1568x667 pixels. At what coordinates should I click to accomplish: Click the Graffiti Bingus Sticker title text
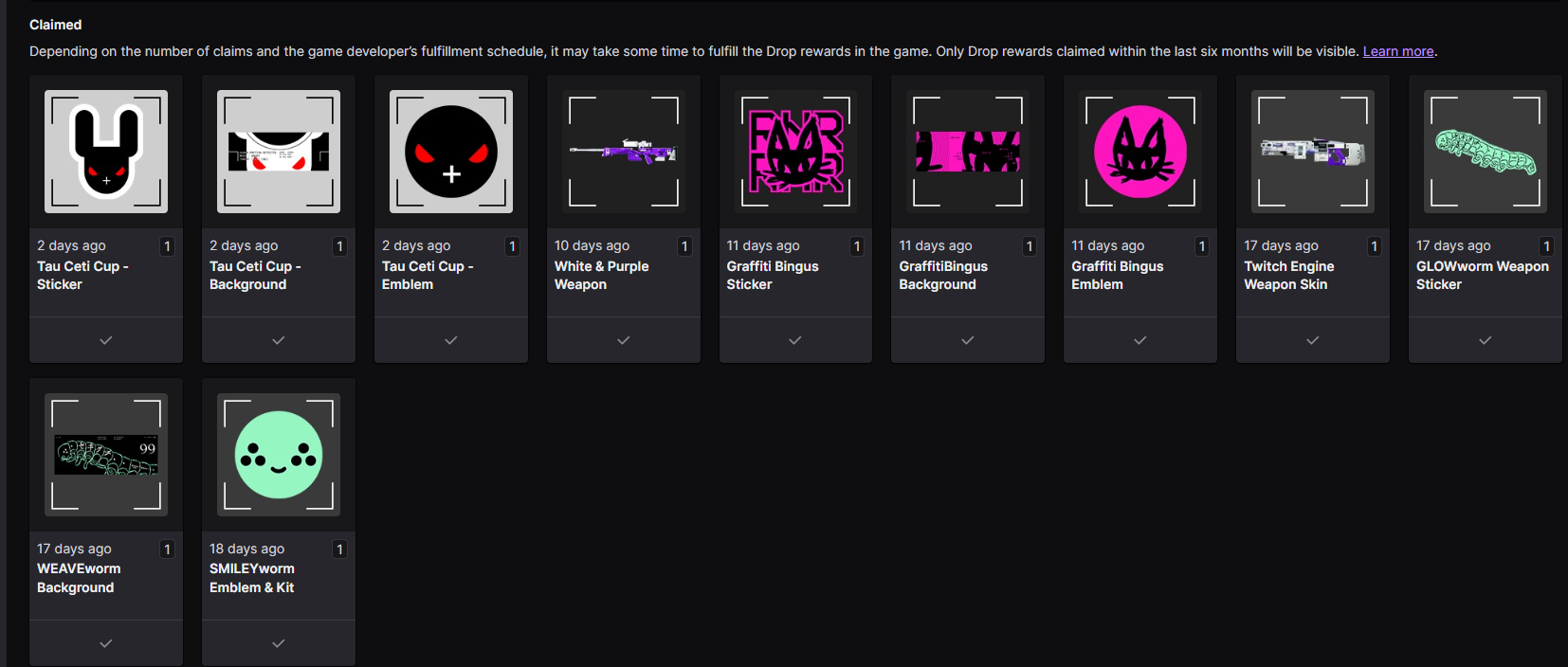tap(772, 276)
